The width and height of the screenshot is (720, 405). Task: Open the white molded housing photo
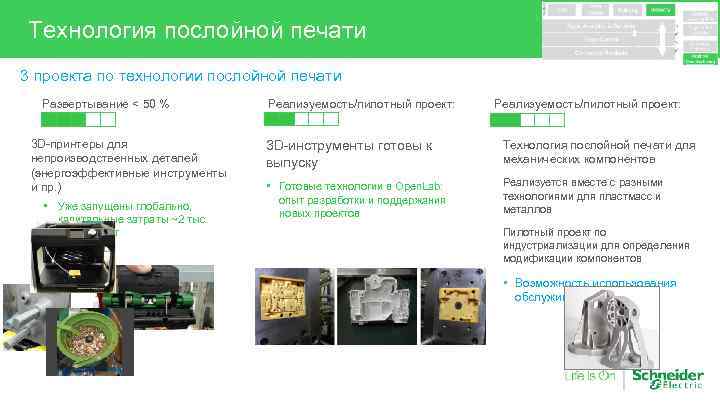pos(377,306)
